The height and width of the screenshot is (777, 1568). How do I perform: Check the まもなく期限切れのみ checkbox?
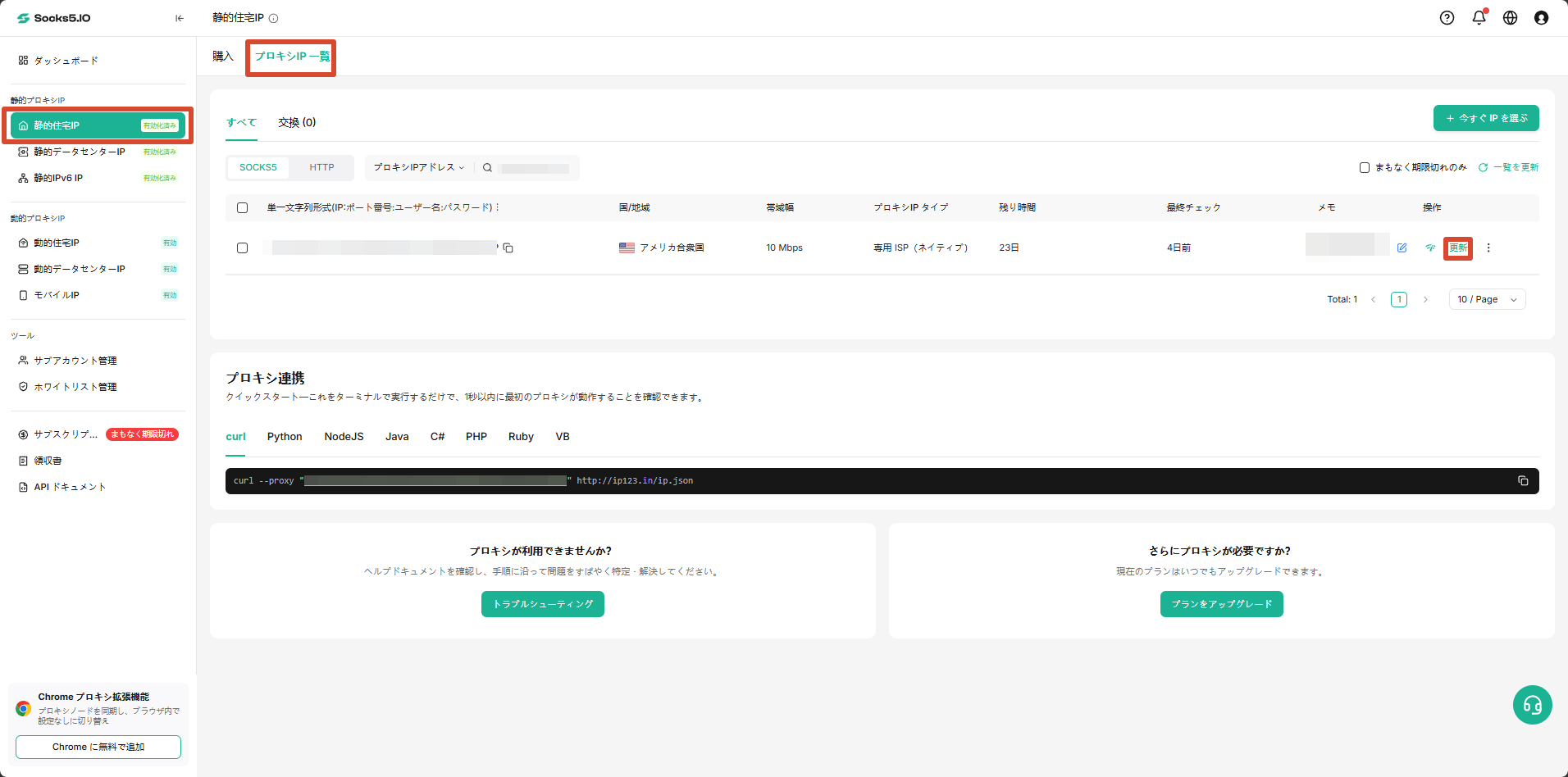1365,167
